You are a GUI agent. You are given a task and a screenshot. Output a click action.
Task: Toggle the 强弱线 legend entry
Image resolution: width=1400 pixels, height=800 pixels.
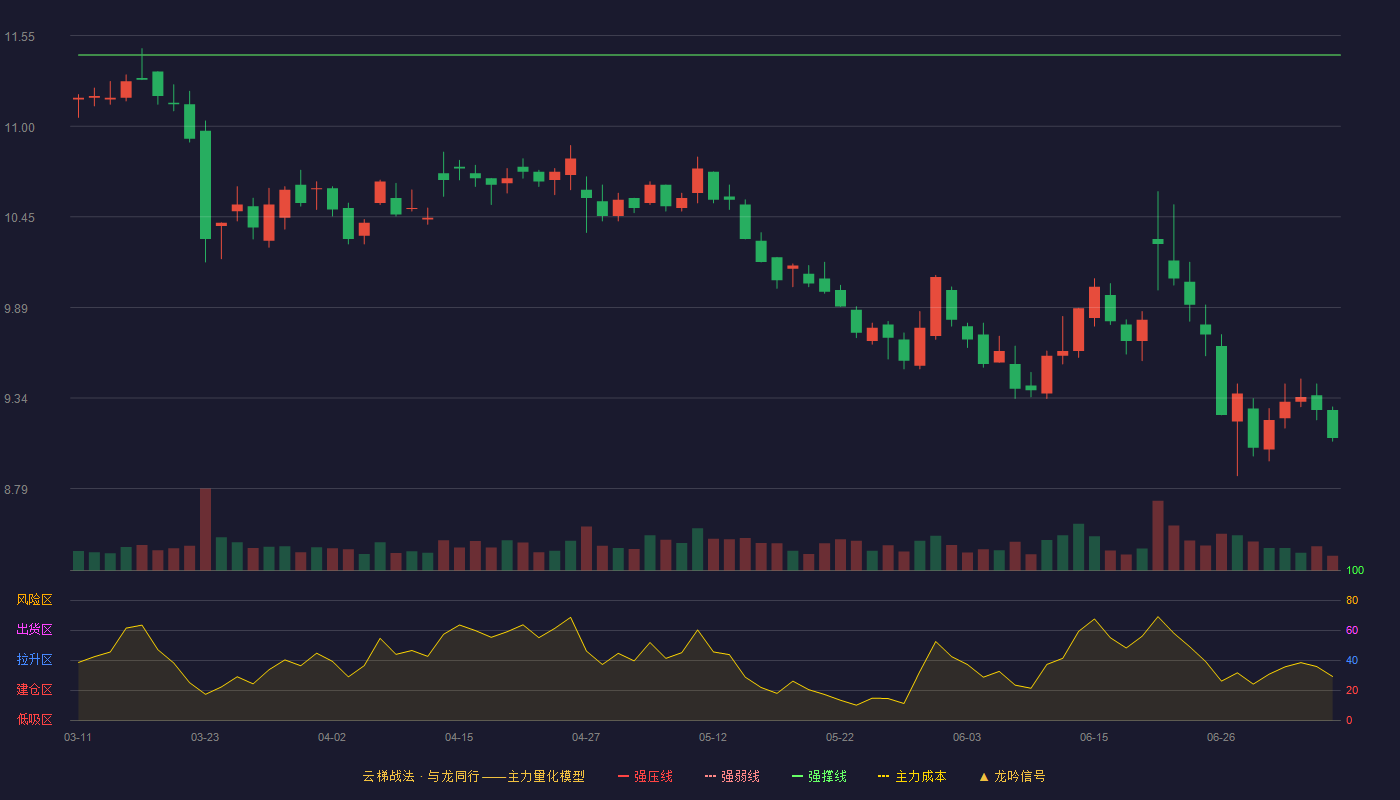point(732,776)
